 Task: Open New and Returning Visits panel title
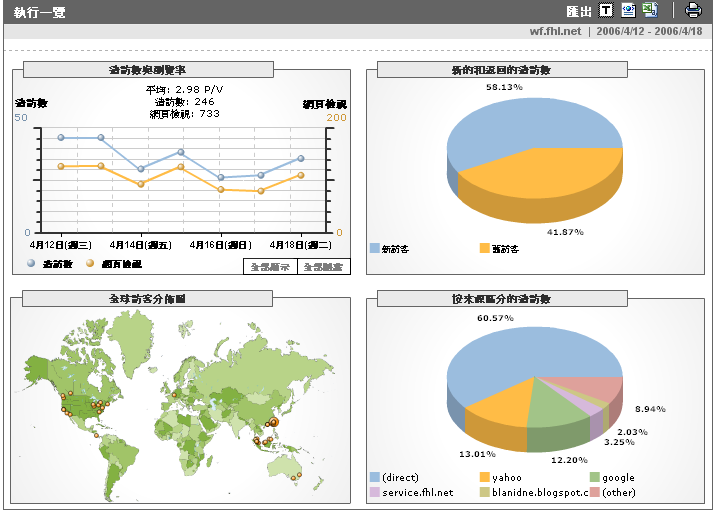pos(501,70)
